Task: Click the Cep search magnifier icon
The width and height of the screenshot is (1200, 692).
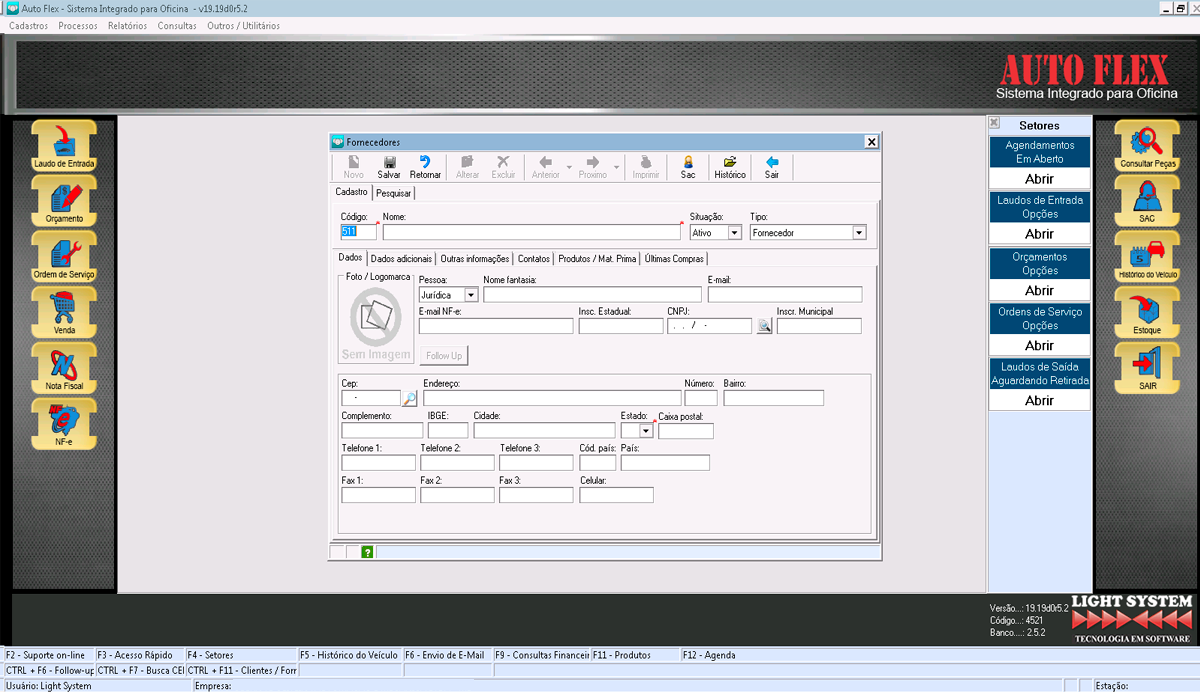Action: [410, 398]
